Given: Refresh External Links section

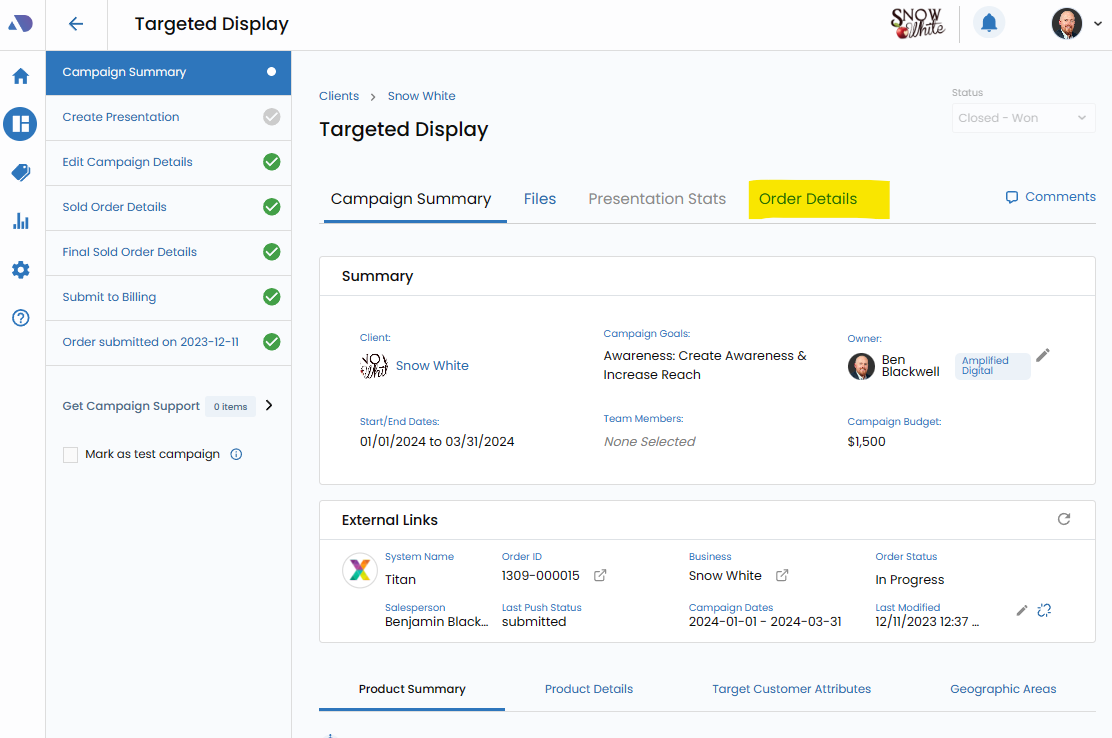Looking at the screenshot, I should [x=1064, y=519].
